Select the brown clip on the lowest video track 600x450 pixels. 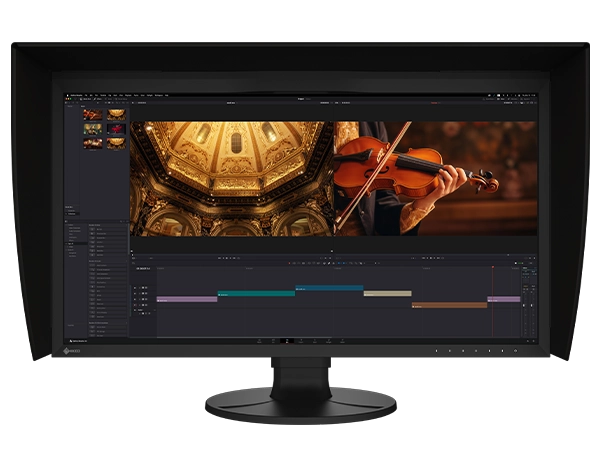click(450, 305)
